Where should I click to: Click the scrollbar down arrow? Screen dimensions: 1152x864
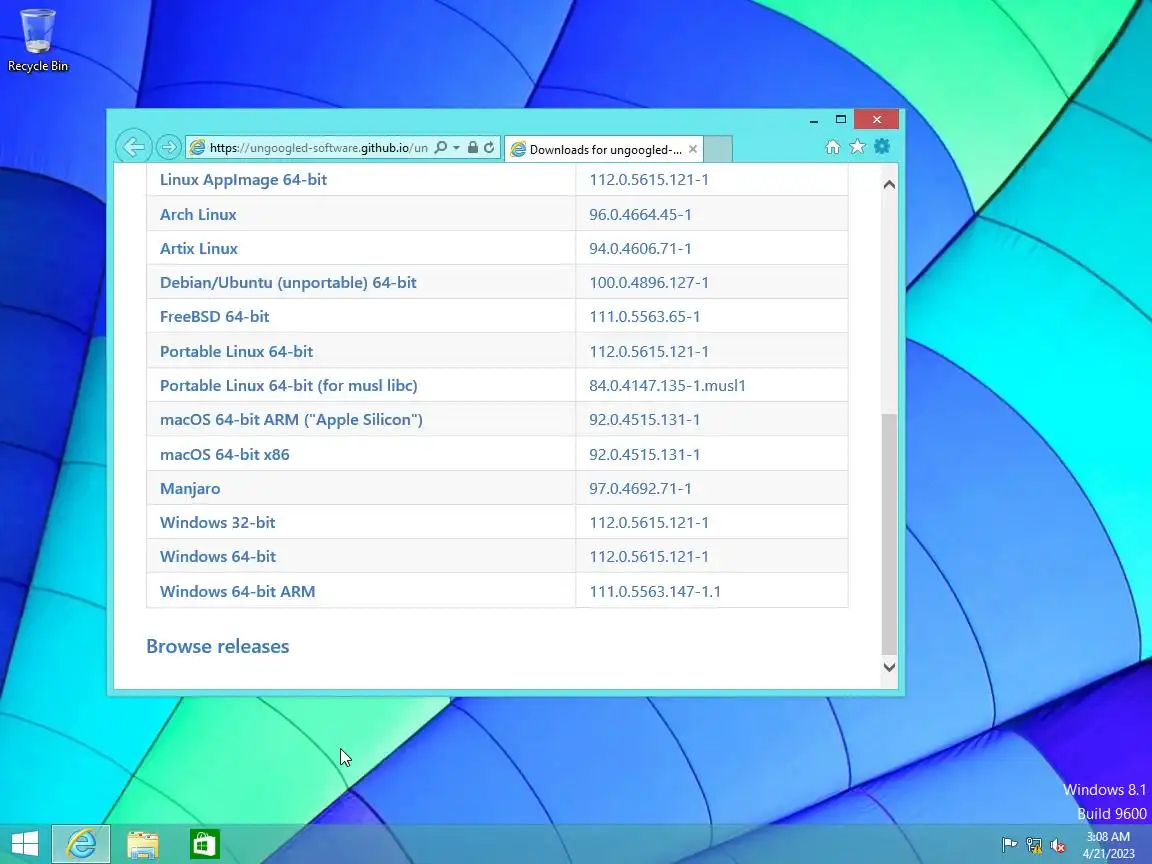point(889,667)
